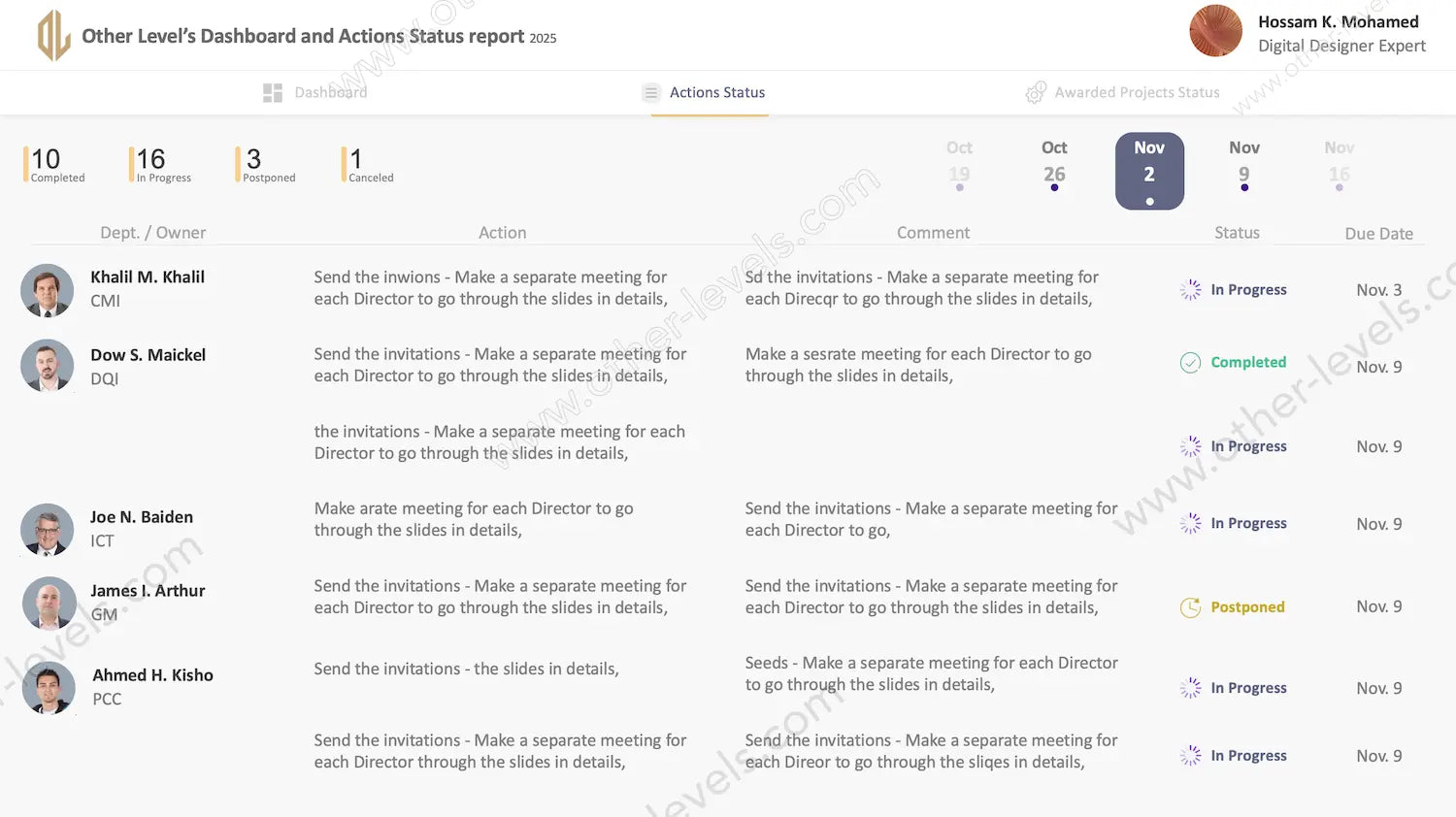Click the yellow Postponed clock icon
This screenshot has width=1456, height=817.
(x=1190, y=607)
